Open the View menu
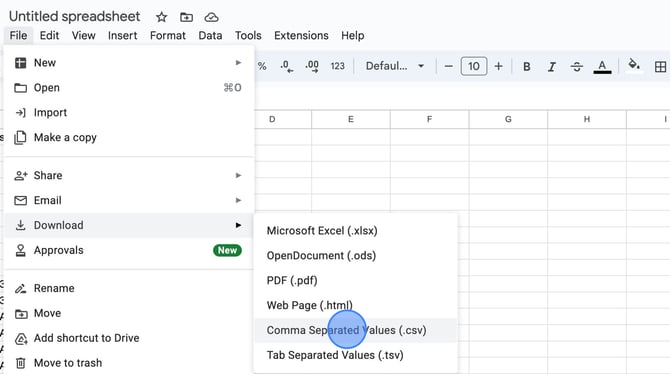This screenshot has width=670, height=374. coord(83,35)
